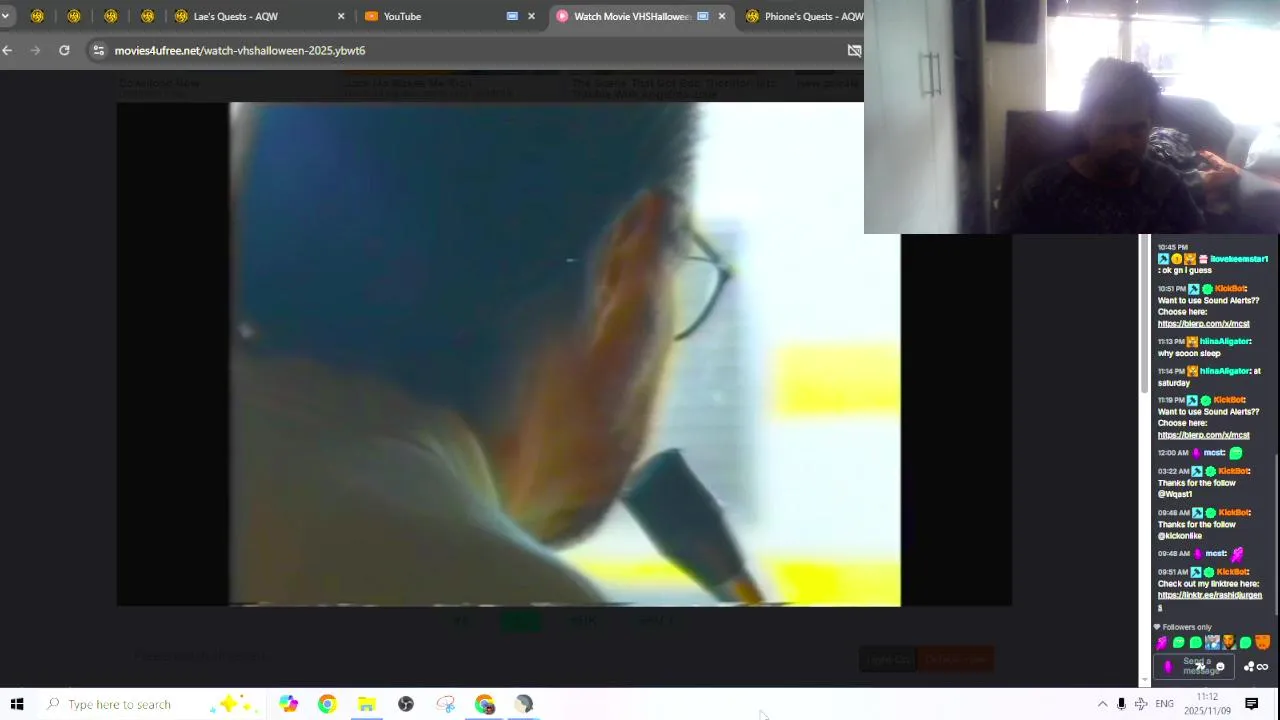This screenshot has width=1280, height=720.
Task: Select the first pinned AQW tab
Action: point(38,16)
